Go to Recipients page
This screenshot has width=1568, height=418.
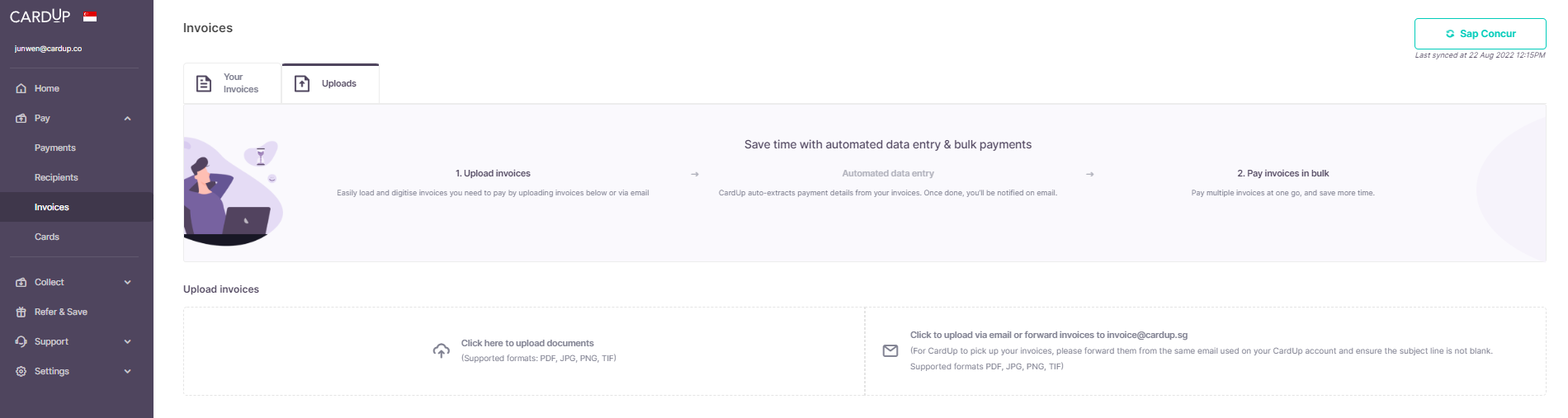coord(56,178)
